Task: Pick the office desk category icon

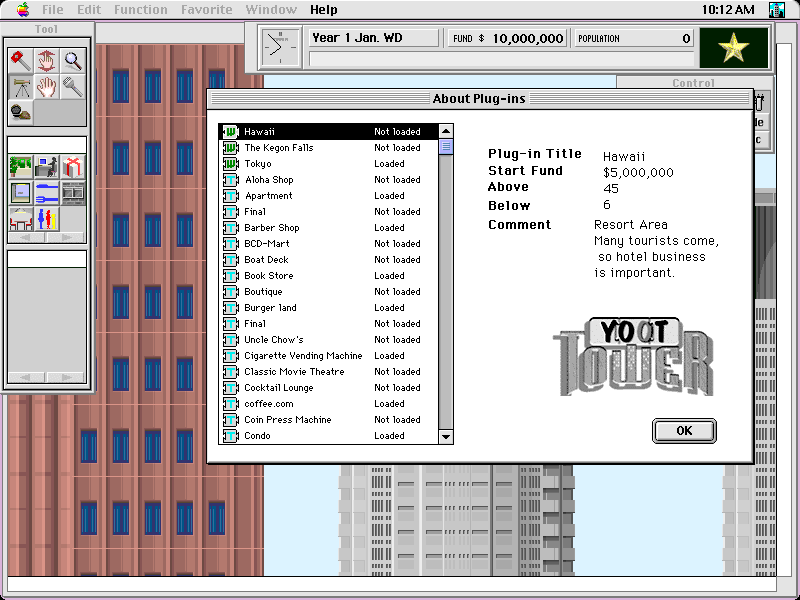Action: (46, 166)
